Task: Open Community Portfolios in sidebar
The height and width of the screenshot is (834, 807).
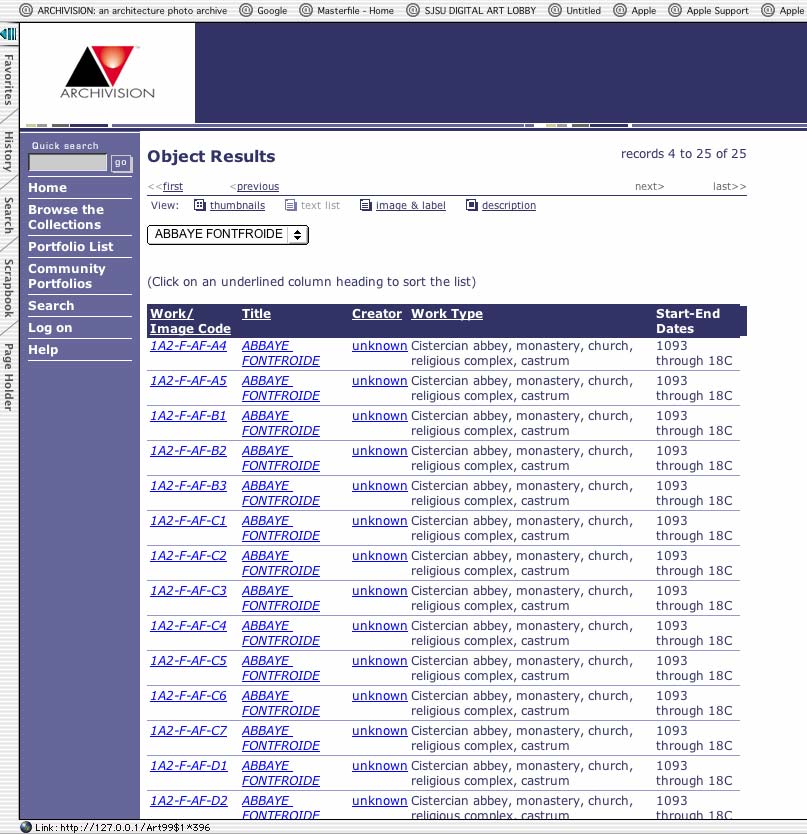Action: pyautogui.click(x=67, y=276)
